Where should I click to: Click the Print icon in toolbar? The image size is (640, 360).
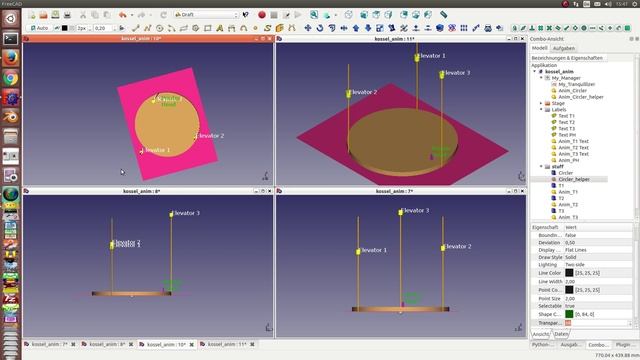coord(67,15)
